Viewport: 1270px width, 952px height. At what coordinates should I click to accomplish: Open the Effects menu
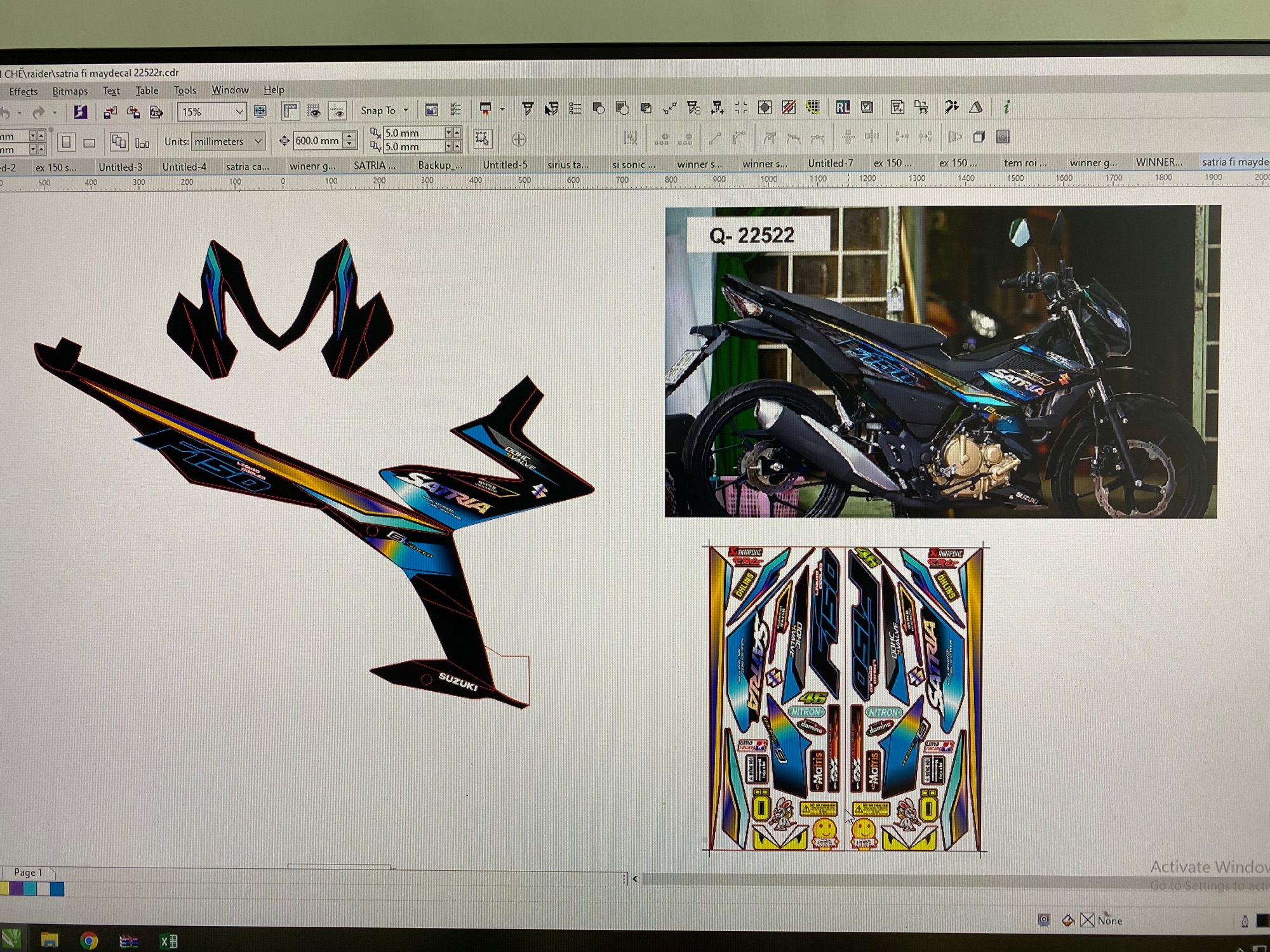tap(23, 91)
